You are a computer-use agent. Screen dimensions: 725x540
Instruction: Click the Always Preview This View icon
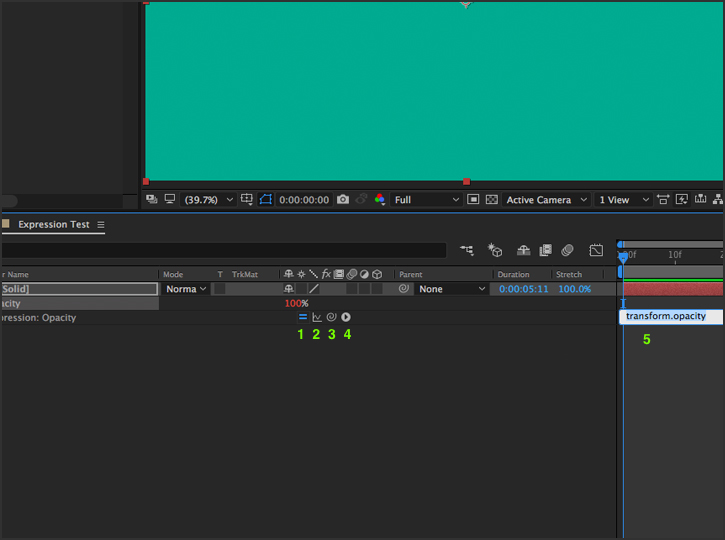pyautogui.click(x=151, y=199)
